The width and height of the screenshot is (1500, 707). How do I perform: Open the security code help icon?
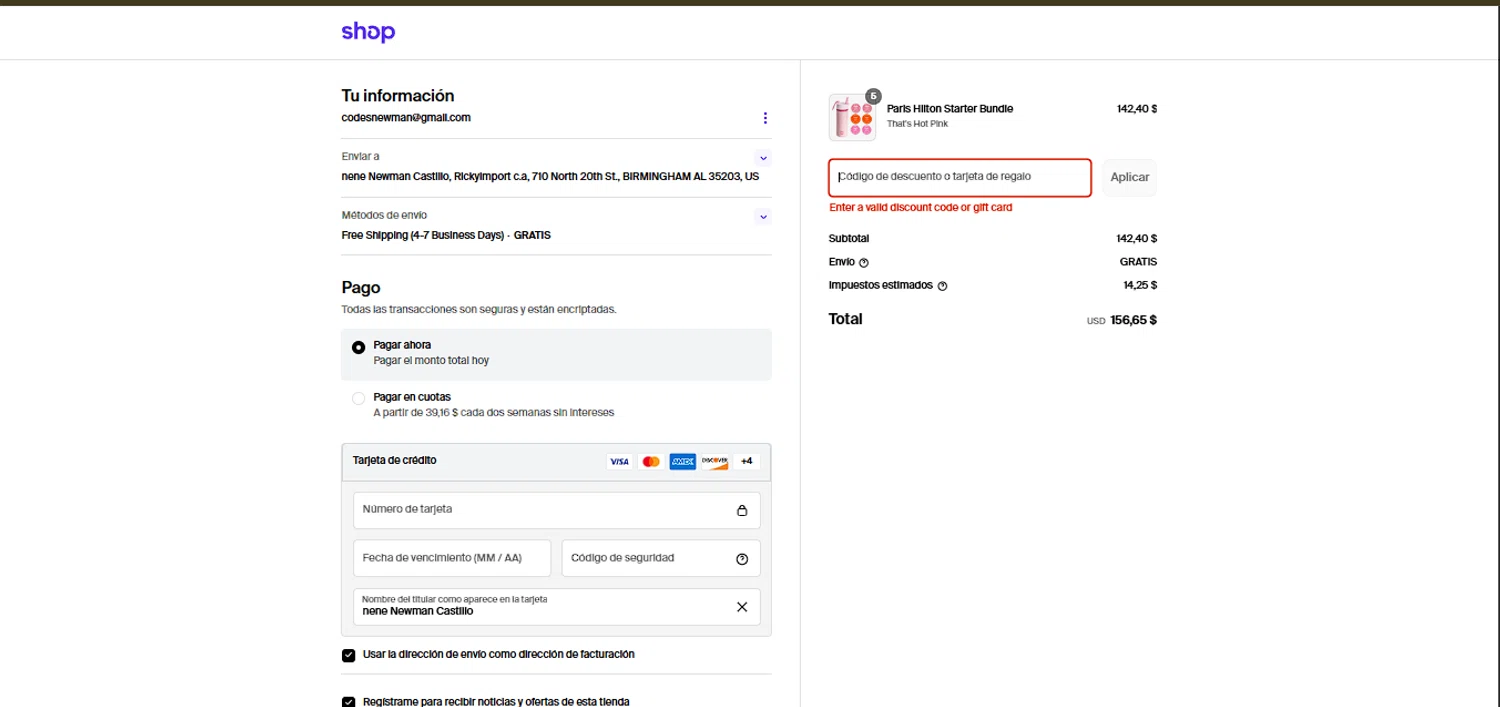click(x=742, y=559)
